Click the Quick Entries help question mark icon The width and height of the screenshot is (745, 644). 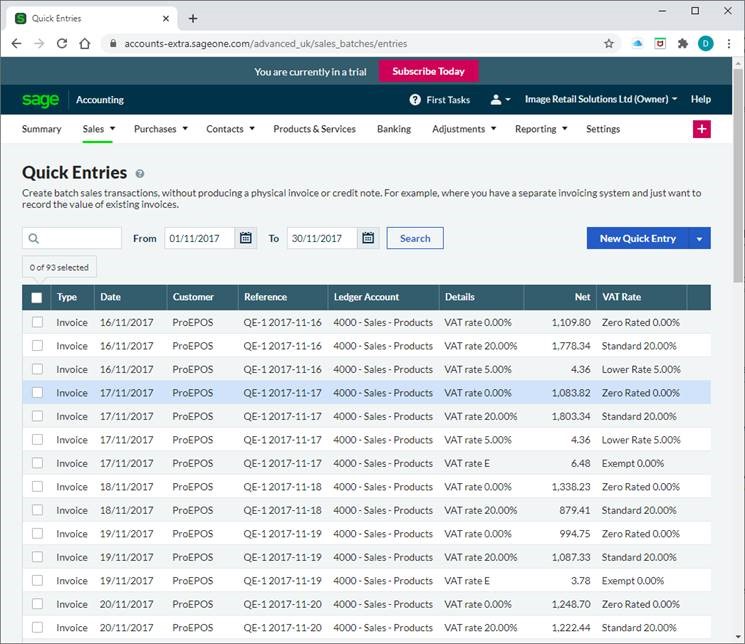click(x=140, y=174)
